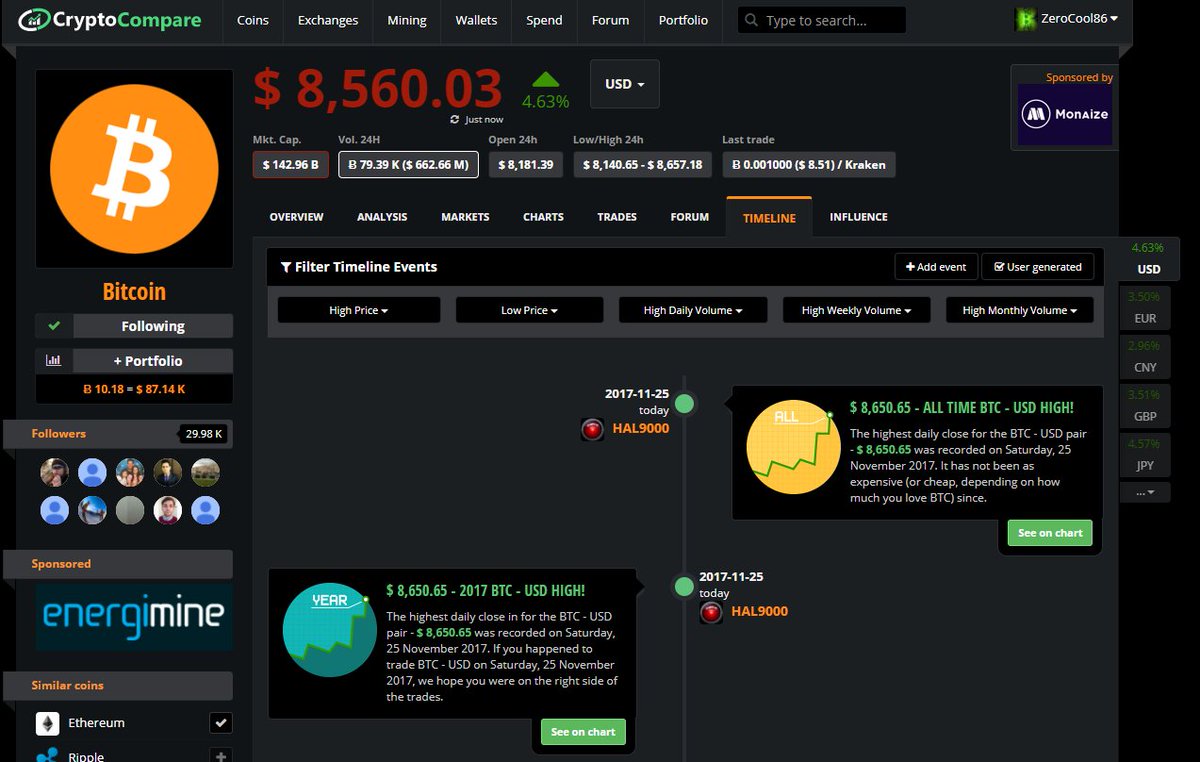Open first follower avatar in top row

[55, 472]
